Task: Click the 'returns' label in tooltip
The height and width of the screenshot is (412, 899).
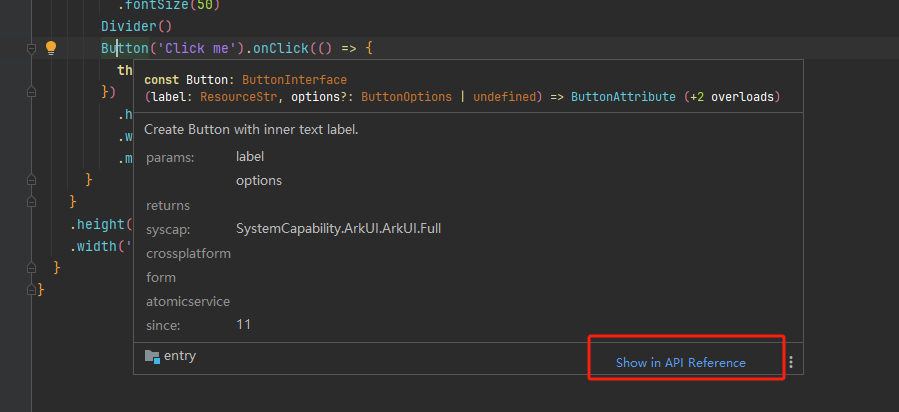Action: [x=168, y=205]
